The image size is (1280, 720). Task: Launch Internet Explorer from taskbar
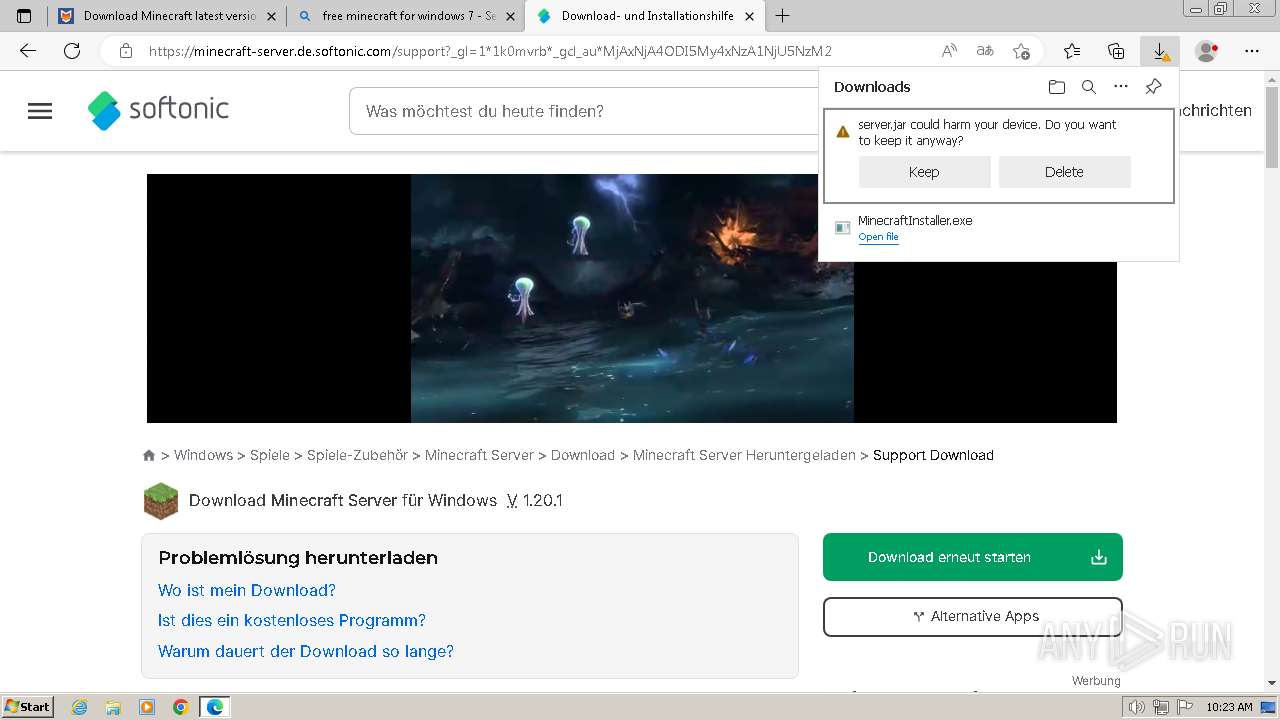pos(80,707)
